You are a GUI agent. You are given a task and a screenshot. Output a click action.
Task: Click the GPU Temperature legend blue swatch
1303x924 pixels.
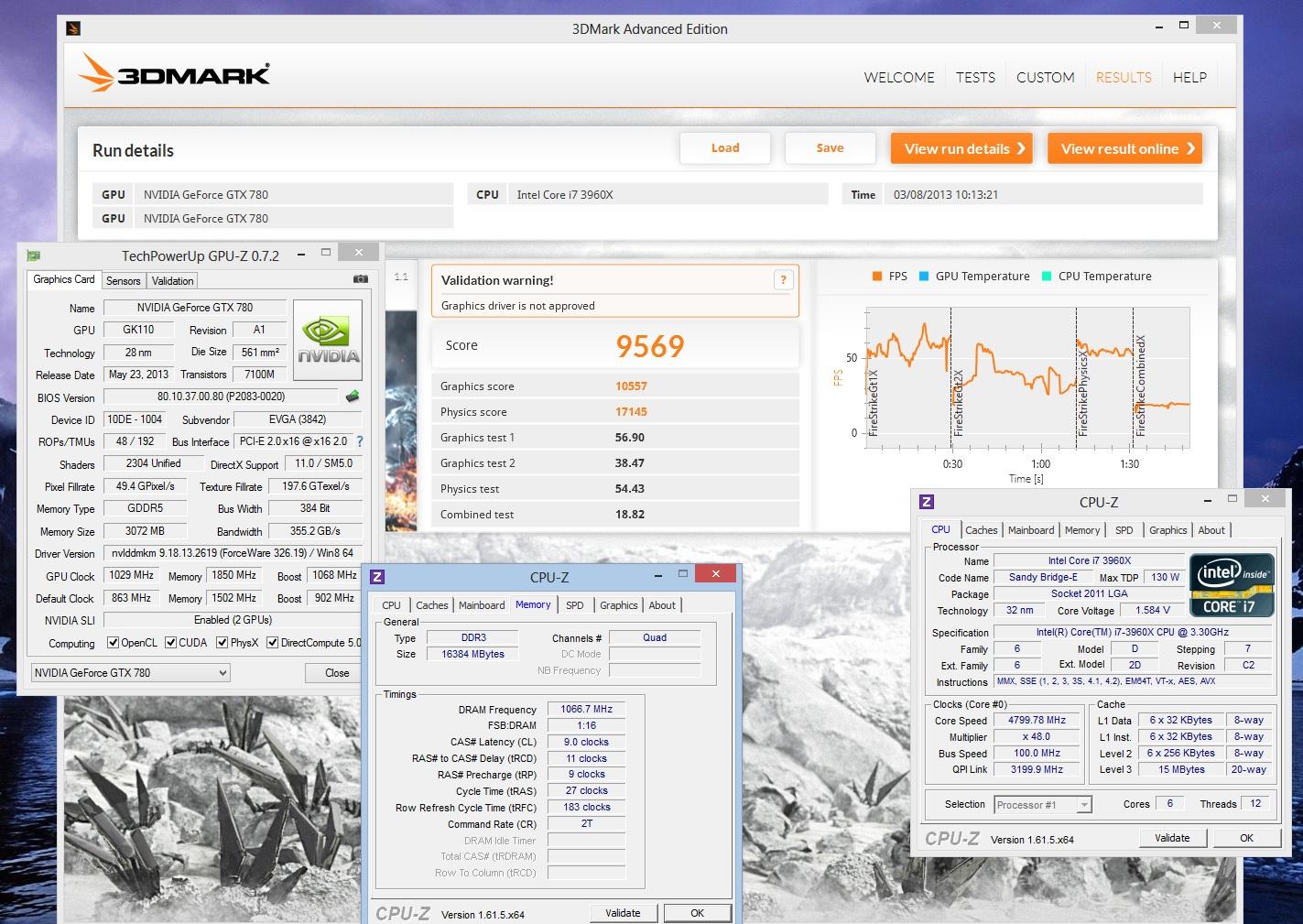click(x=924, y=276)
